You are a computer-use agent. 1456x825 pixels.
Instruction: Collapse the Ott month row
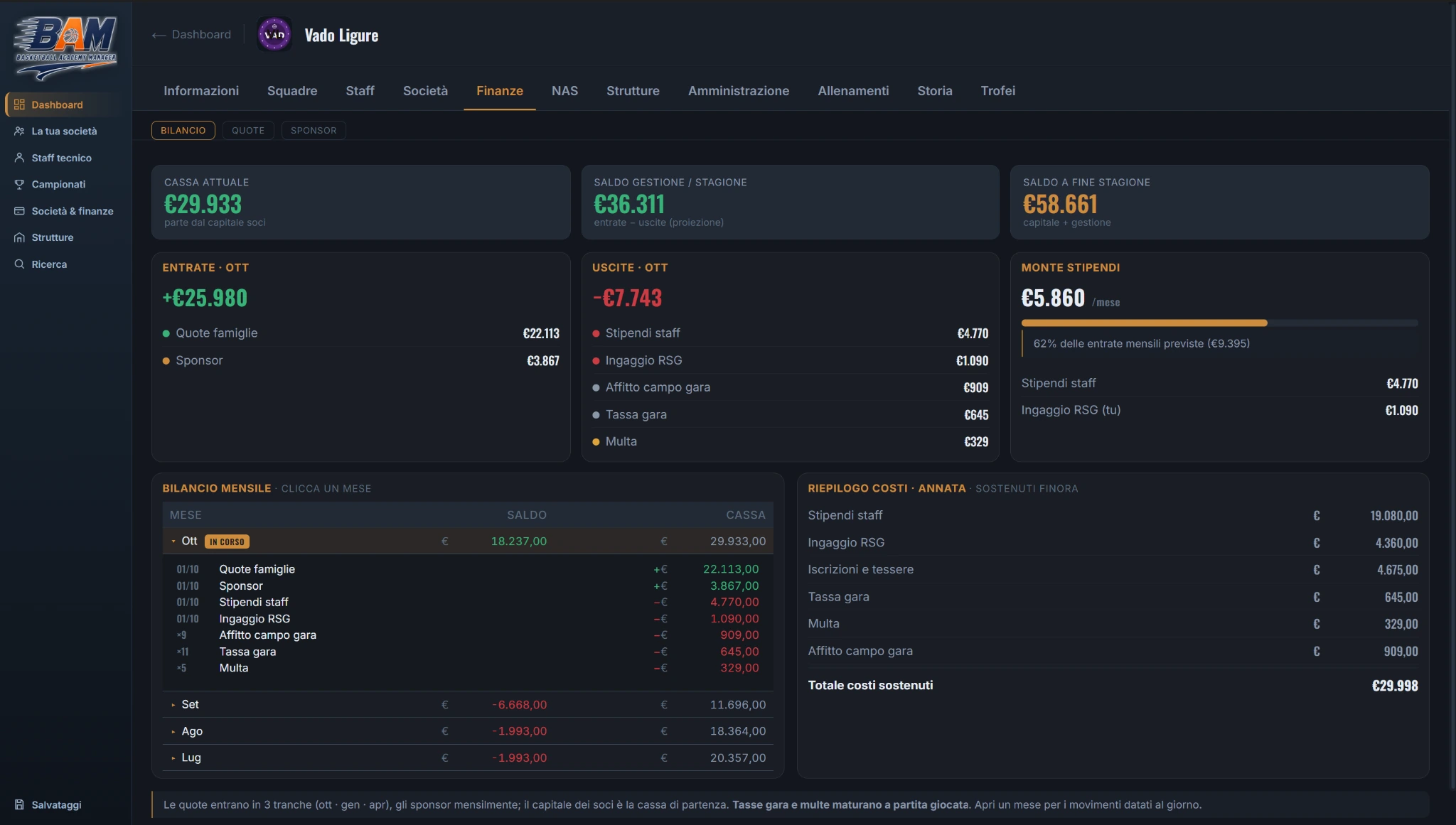click(x=468, y=541)
